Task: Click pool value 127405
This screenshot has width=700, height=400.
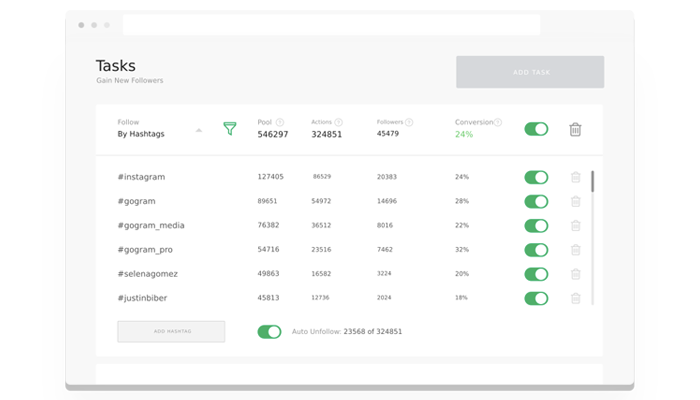Action: point(270,177)
